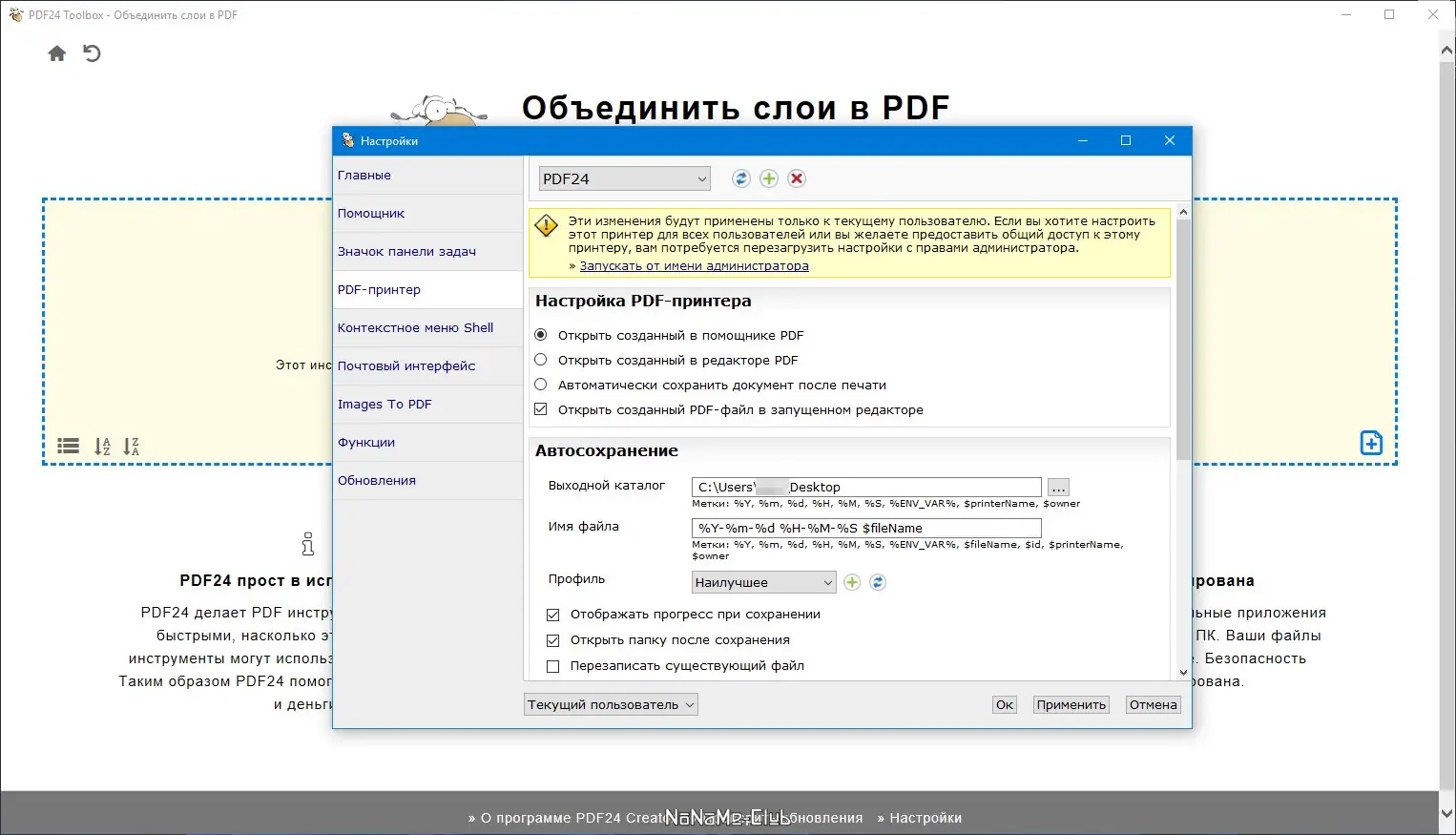Click the settings panel vertical scrollbar thumb
This screenshot has height=835, width=1456.
(x=1183, y=340)
